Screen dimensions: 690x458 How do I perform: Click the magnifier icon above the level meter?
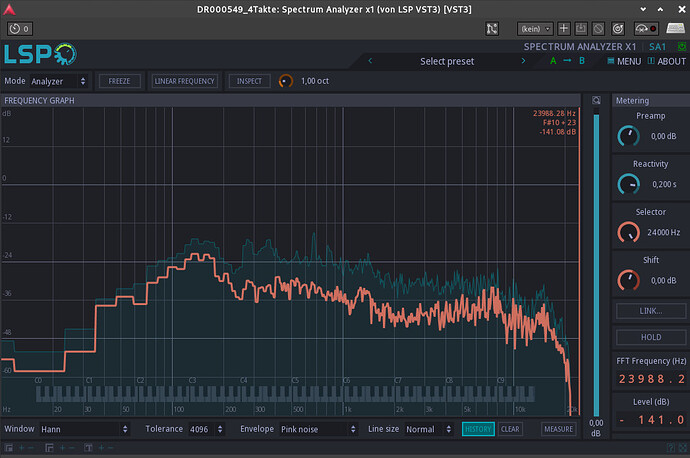(x=596, y=101)
